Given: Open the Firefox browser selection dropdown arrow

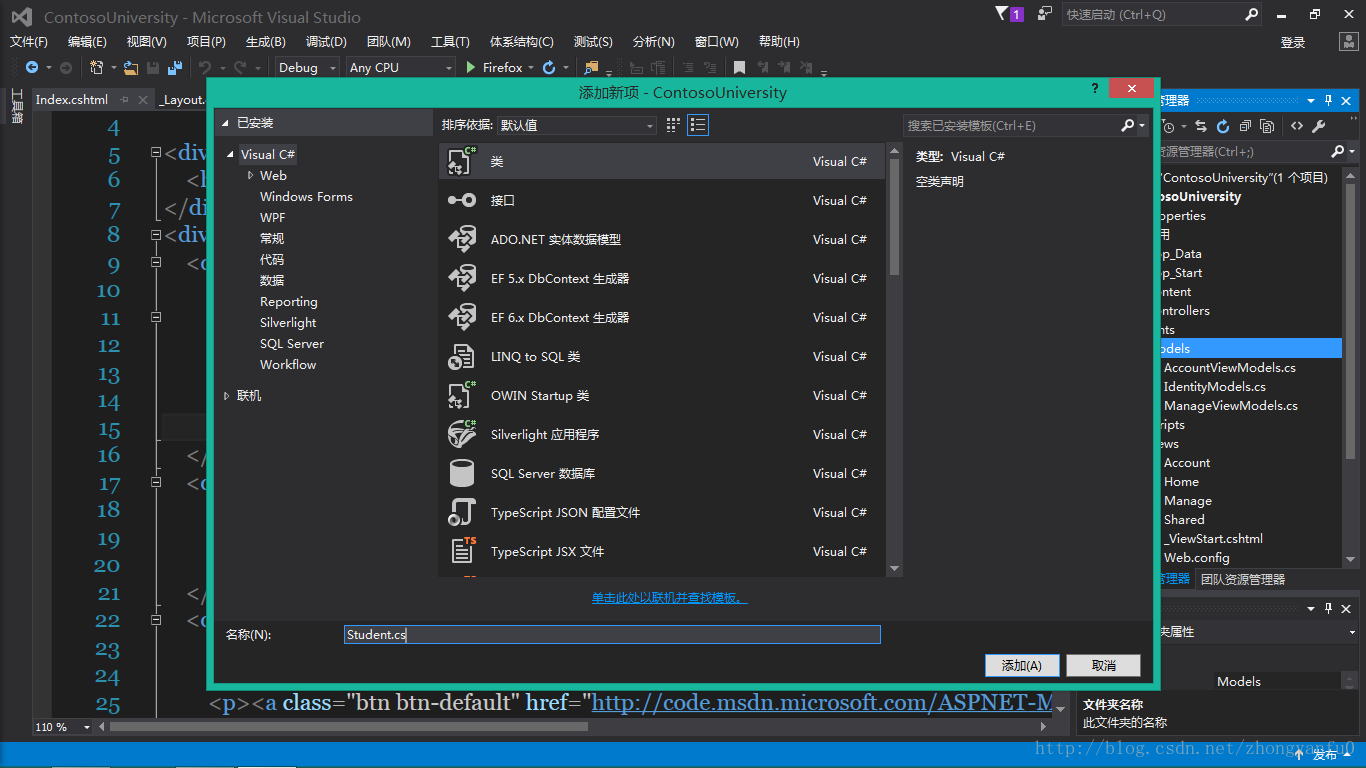Looking at the screenshot, I should 532,67.
